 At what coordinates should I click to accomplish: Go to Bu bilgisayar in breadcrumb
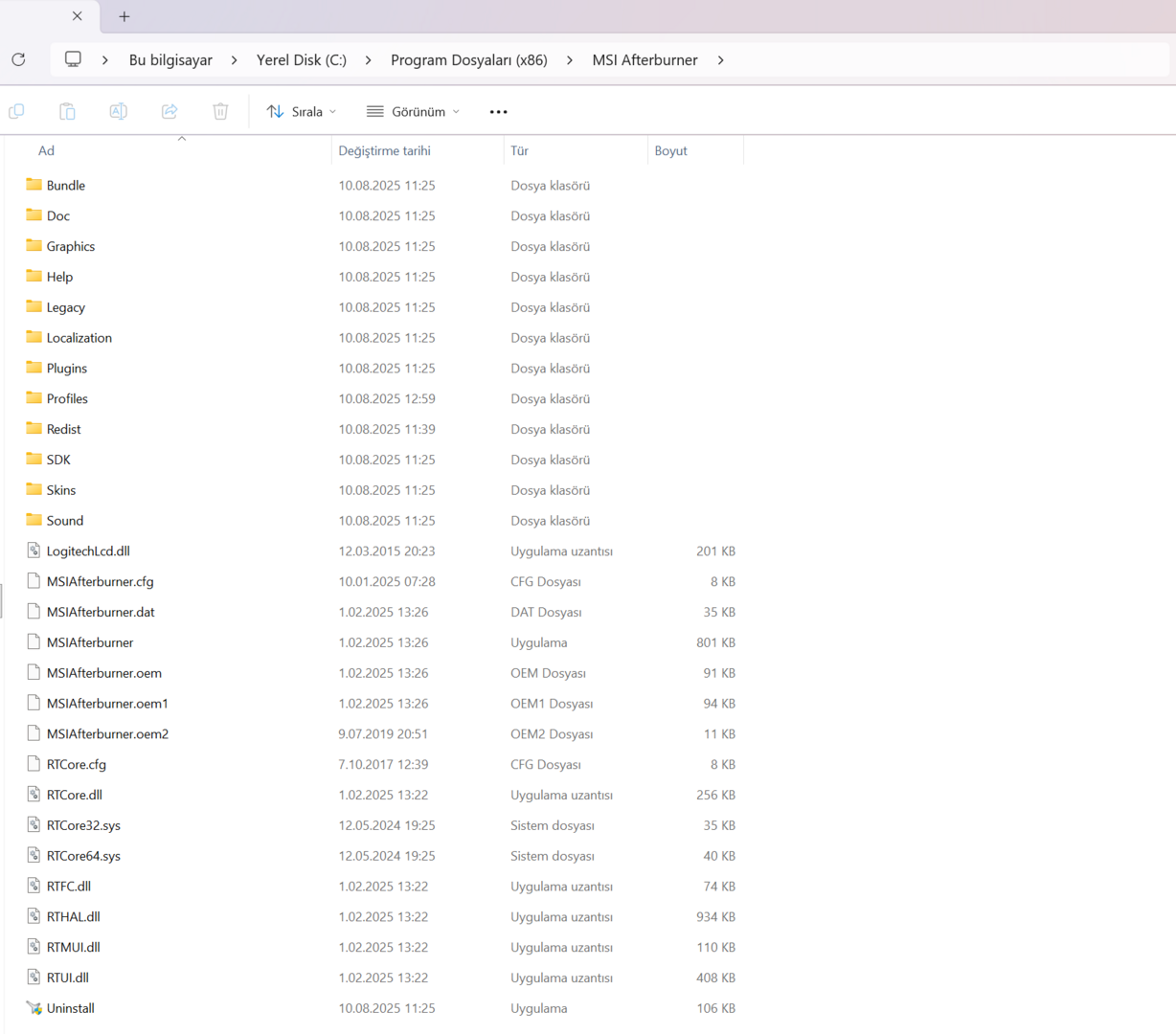coord(170,59)
